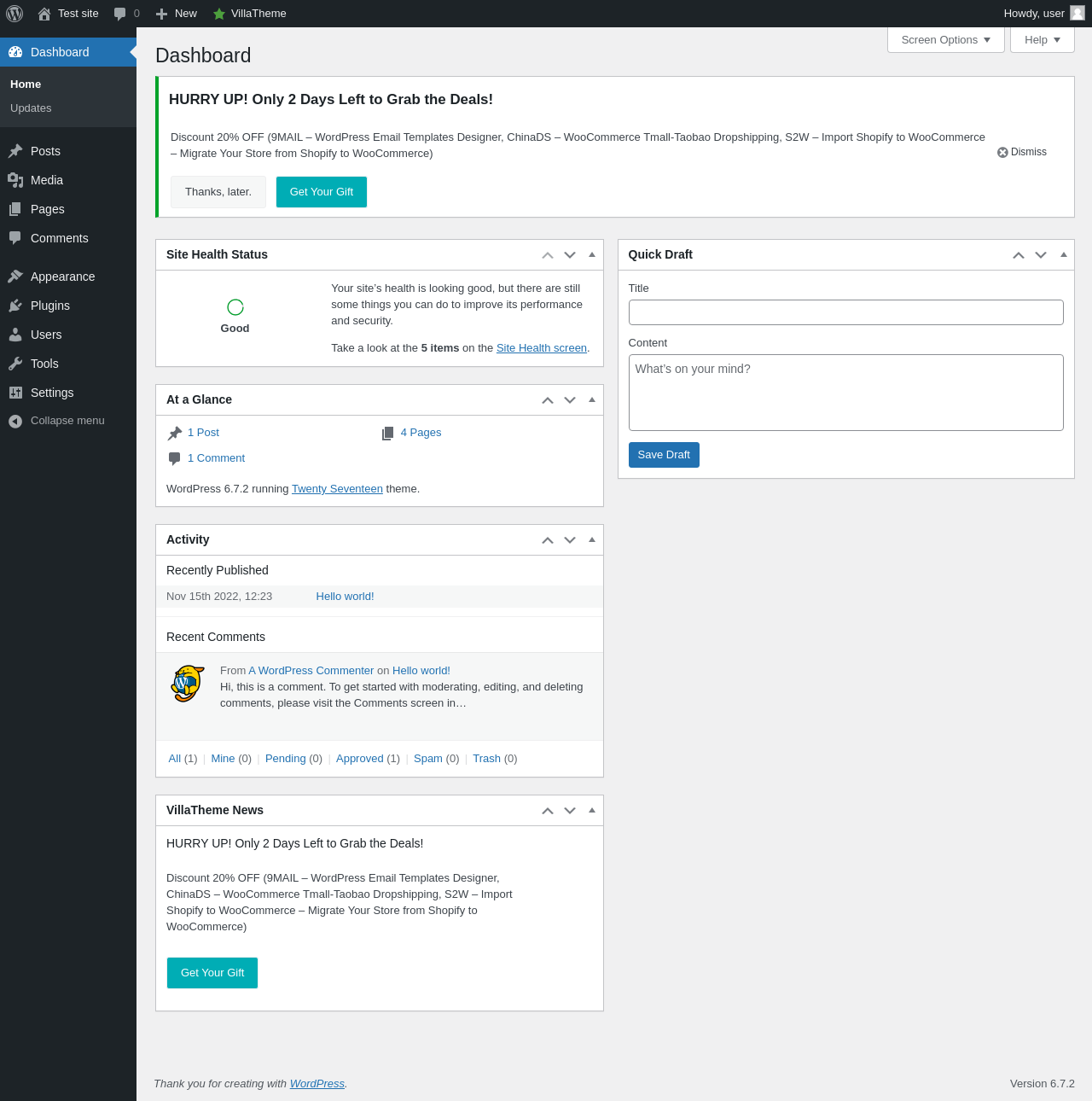
Task: Click the Settings sliders icon
Action: tap(15, 393)
